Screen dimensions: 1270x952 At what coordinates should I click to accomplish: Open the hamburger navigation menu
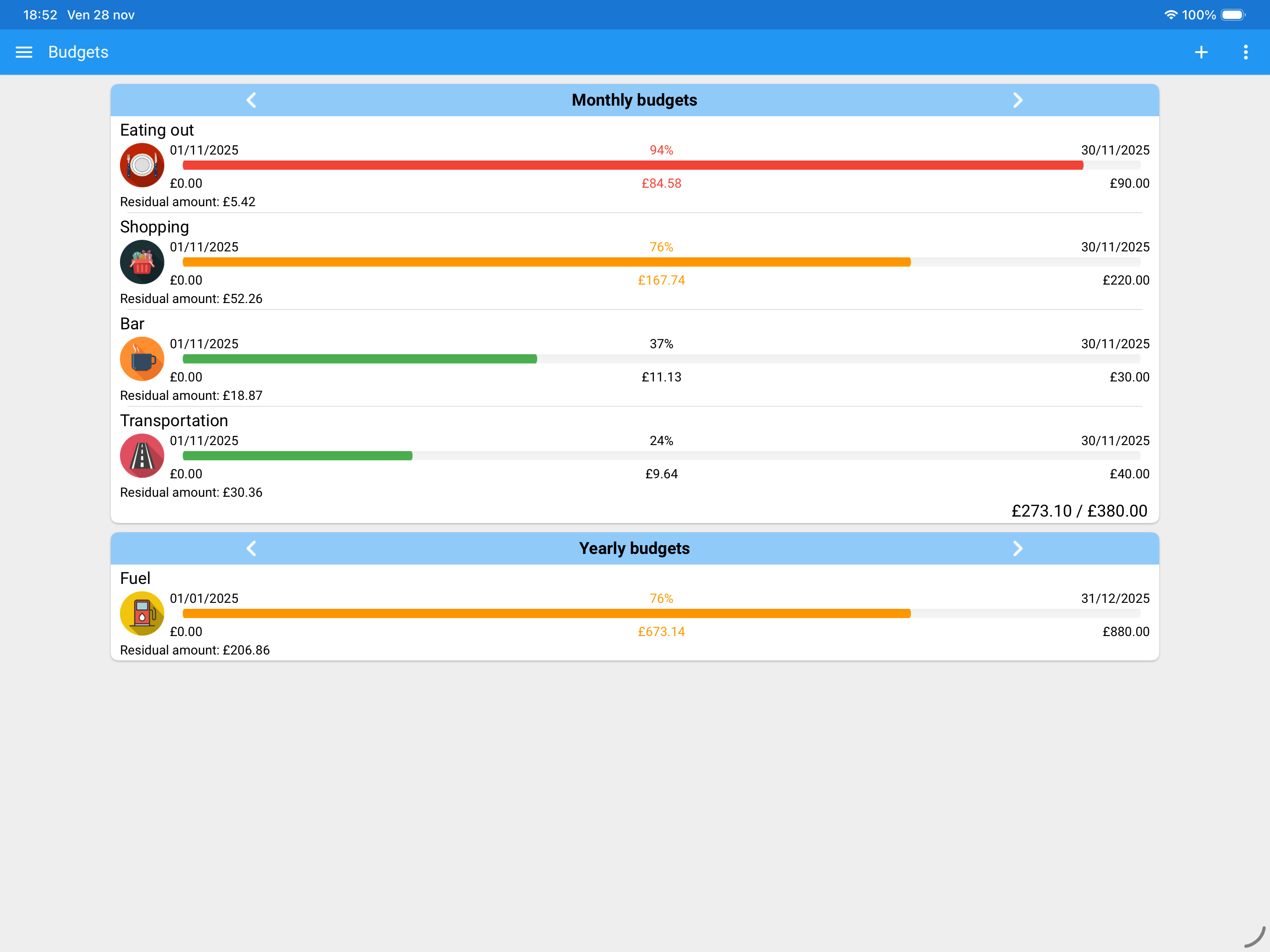pos(24,52)
